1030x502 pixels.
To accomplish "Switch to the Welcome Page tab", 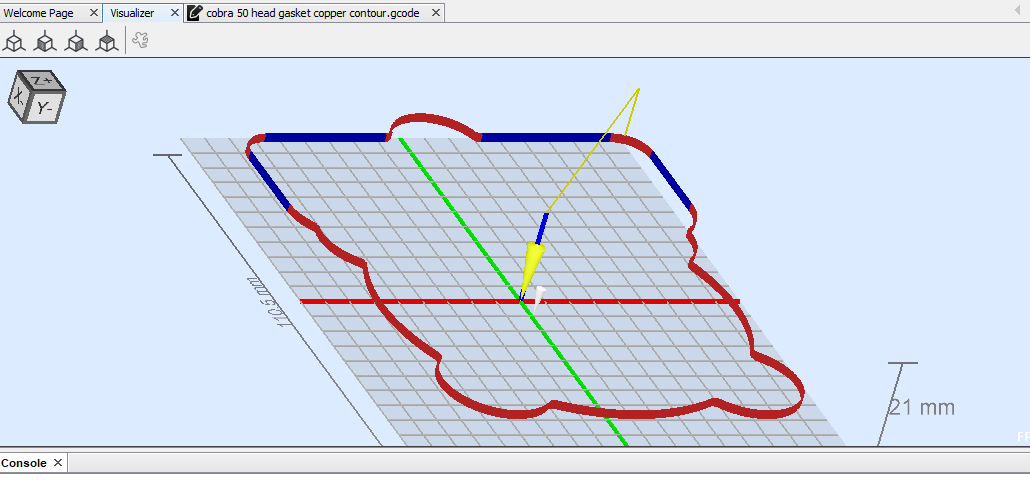I will click(x=41, y=13).
